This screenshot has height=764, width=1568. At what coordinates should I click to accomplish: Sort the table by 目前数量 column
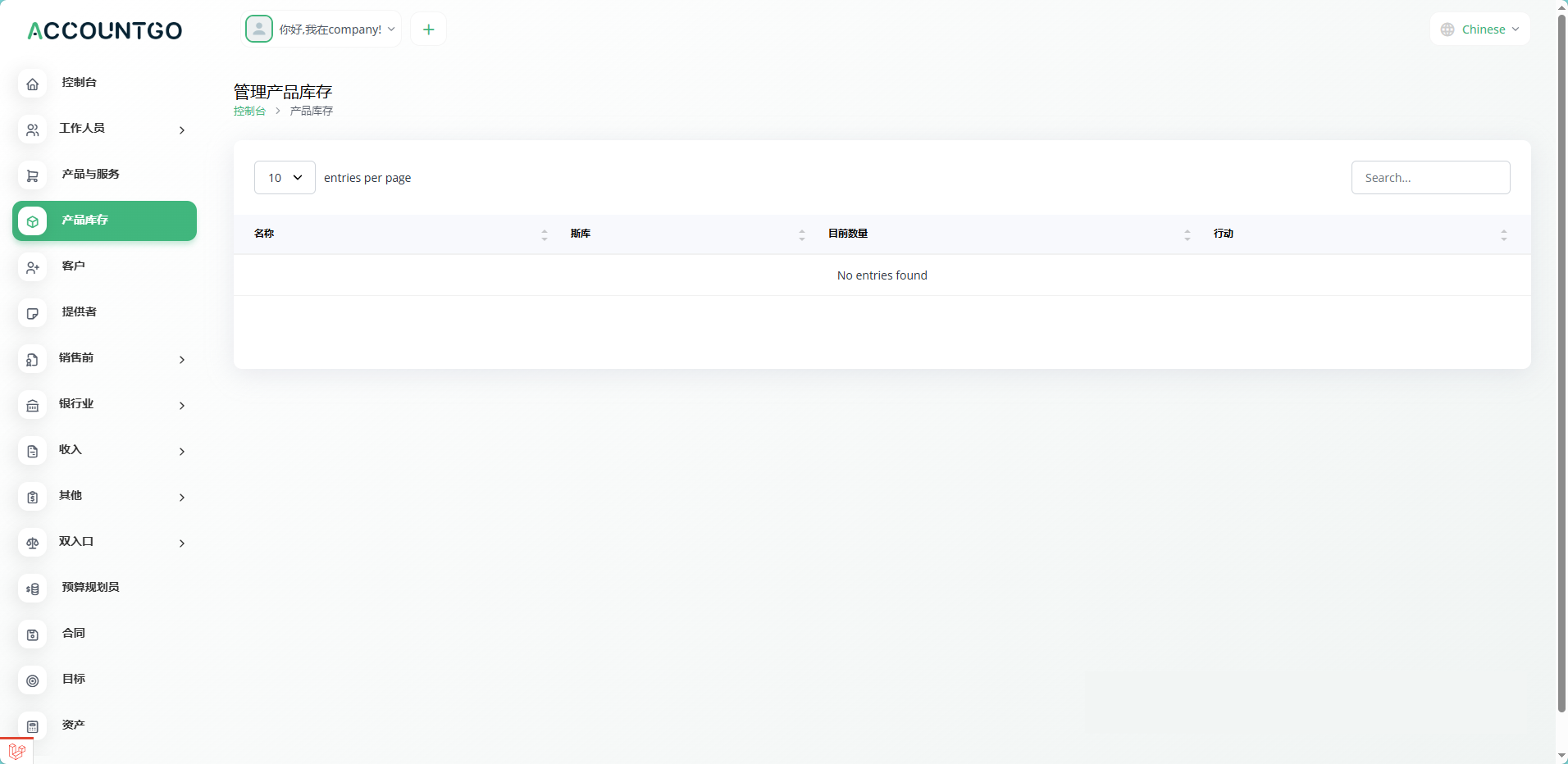coord(848,234)
